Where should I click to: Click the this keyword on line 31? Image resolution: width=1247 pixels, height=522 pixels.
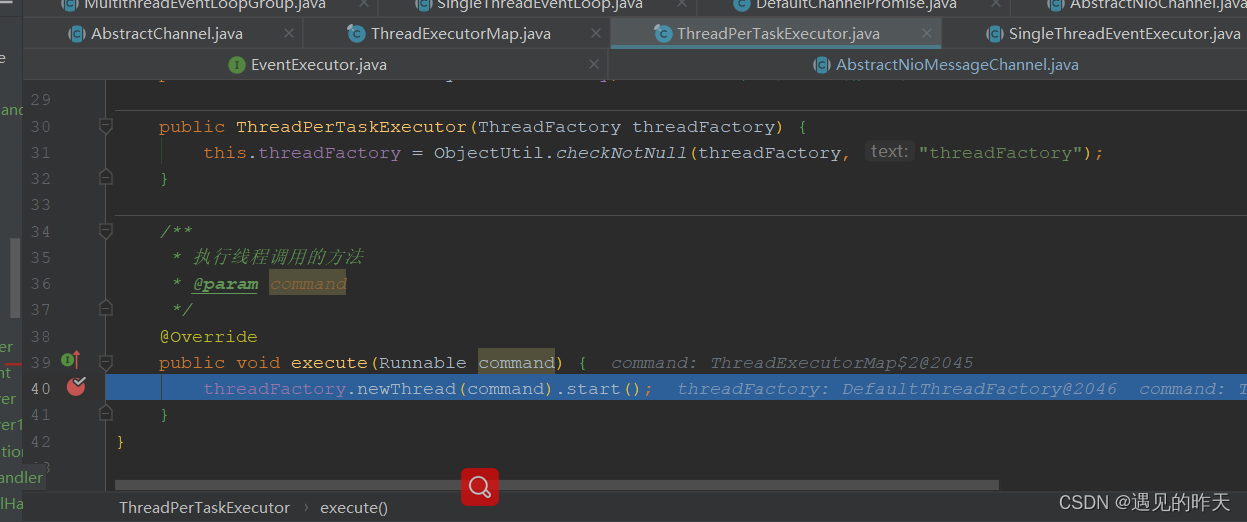pos(225,153)
